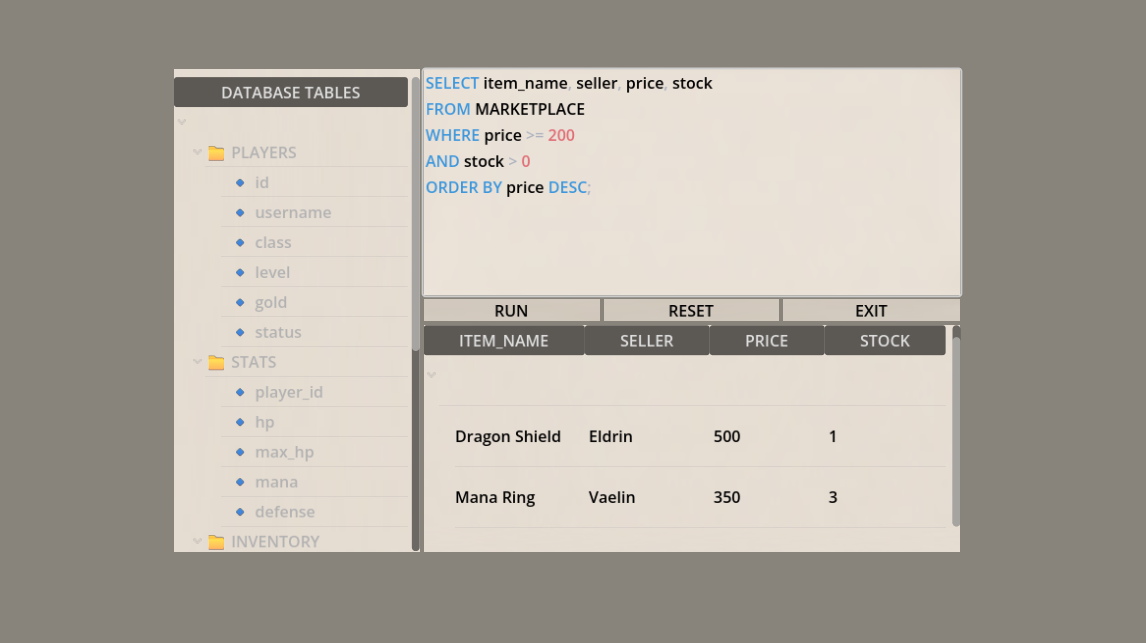Select the STATS table label
Image resolution: width=1146 pixels, height=643 pixels.
click(254, 362)
